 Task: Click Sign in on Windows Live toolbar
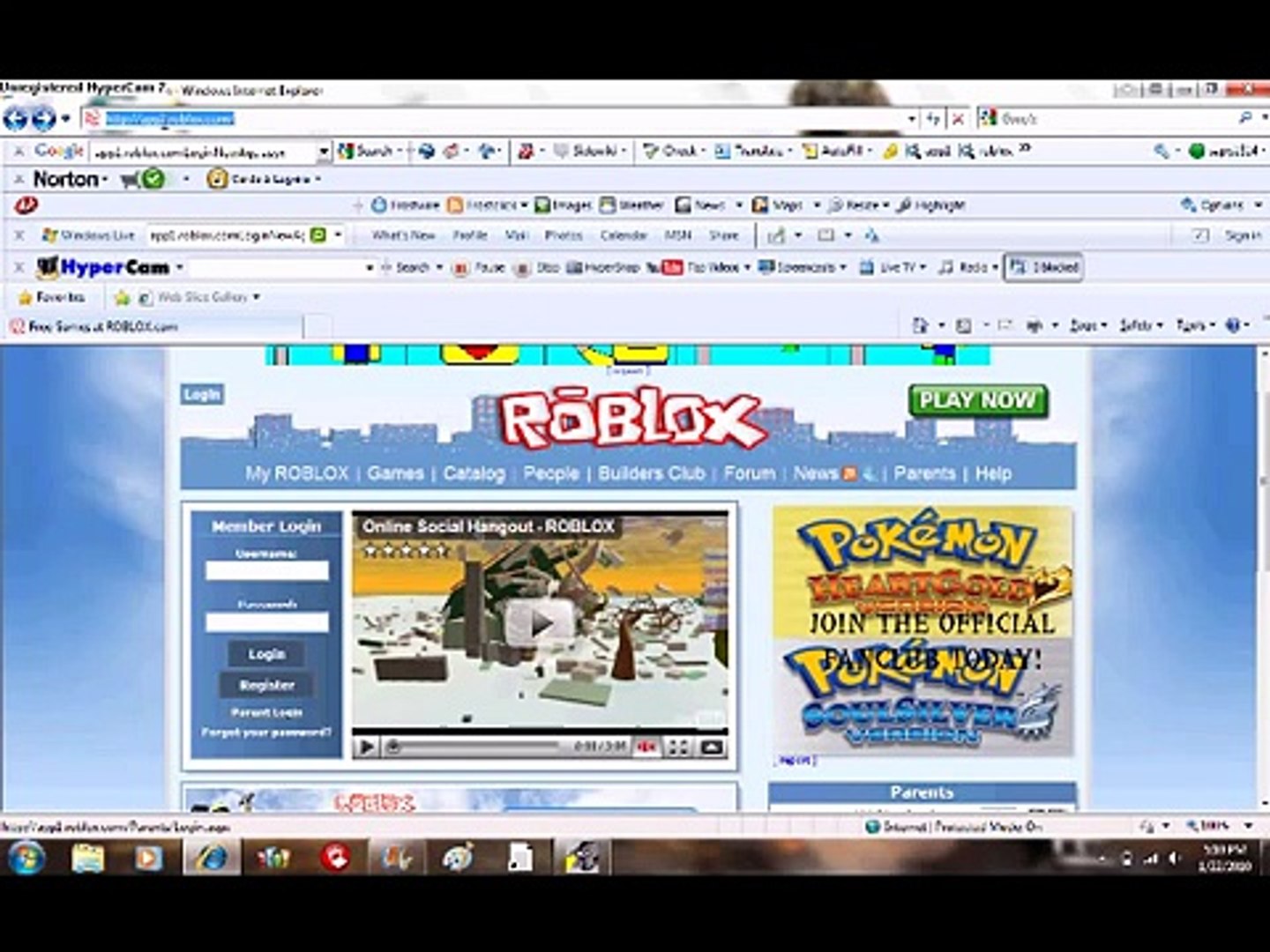[1242, 235]
